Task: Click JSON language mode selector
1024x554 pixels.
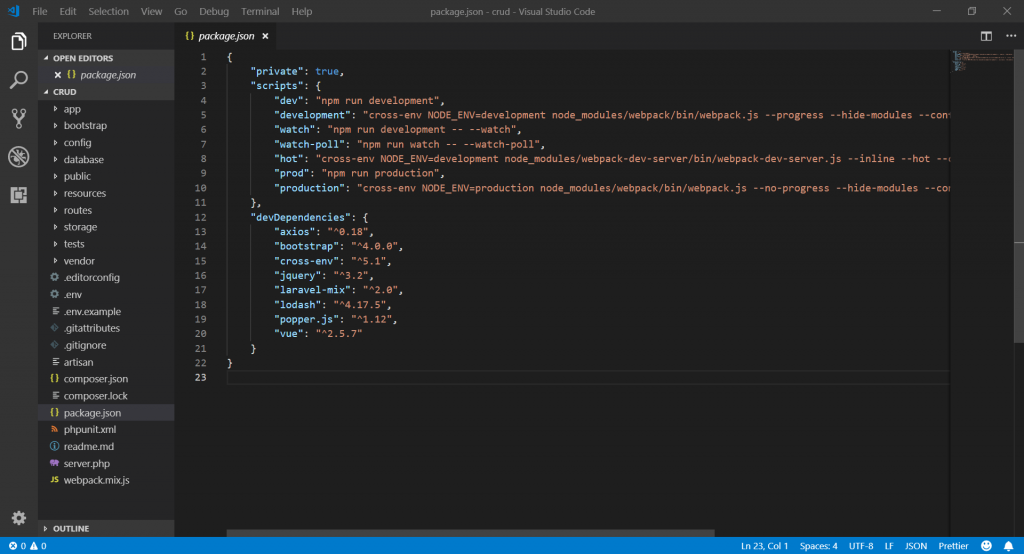Action: pos(916,546)
